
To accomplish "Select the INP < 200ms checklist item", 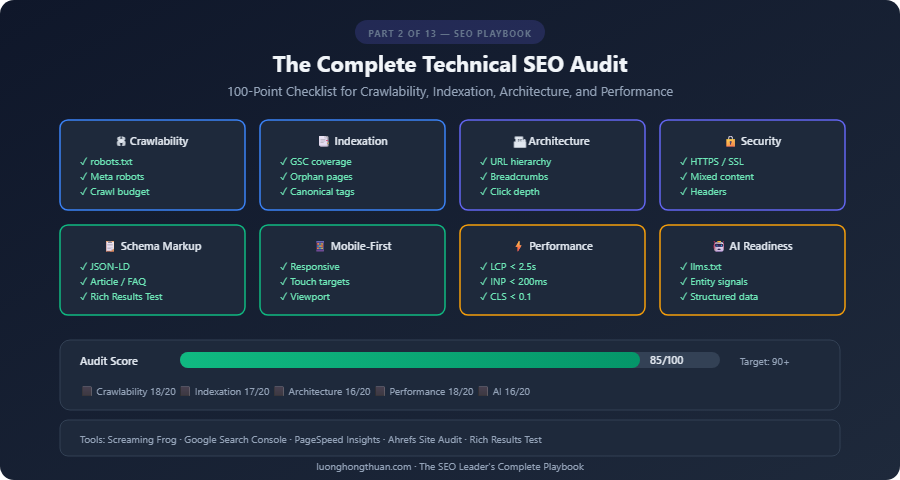I will pos(514,282).
